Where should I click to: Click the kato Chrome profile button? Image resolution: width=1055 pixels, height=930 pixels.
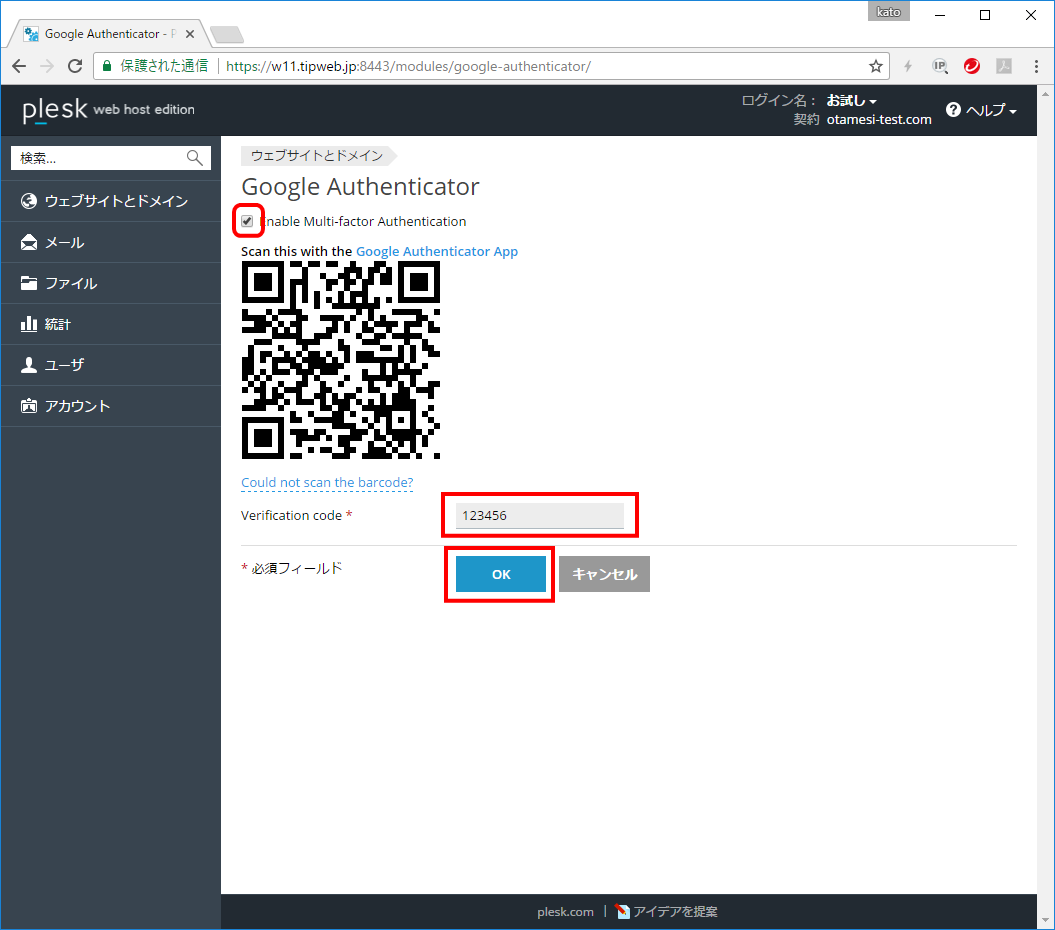tap(888, 12)
